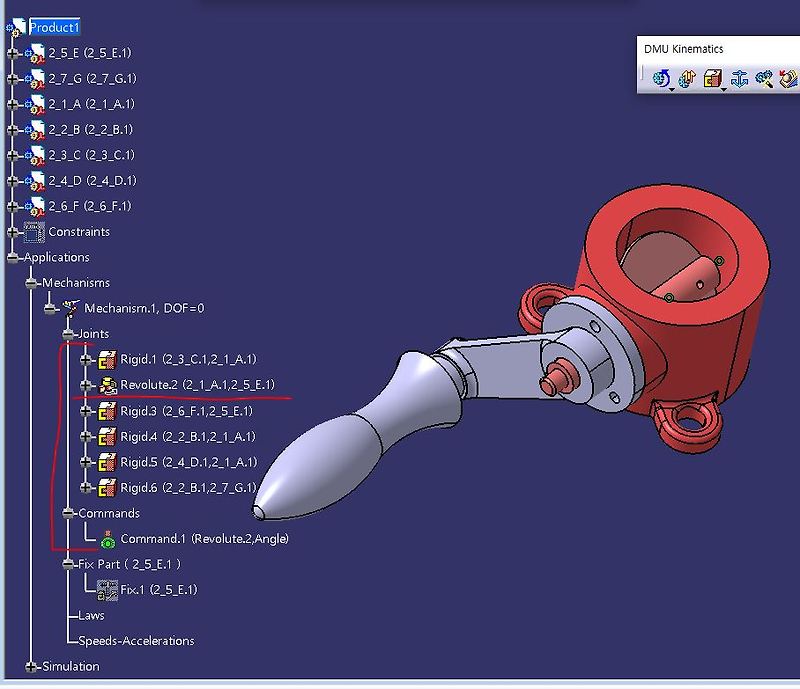Collapse the Mechanisms tree branch

click(33, 283)
